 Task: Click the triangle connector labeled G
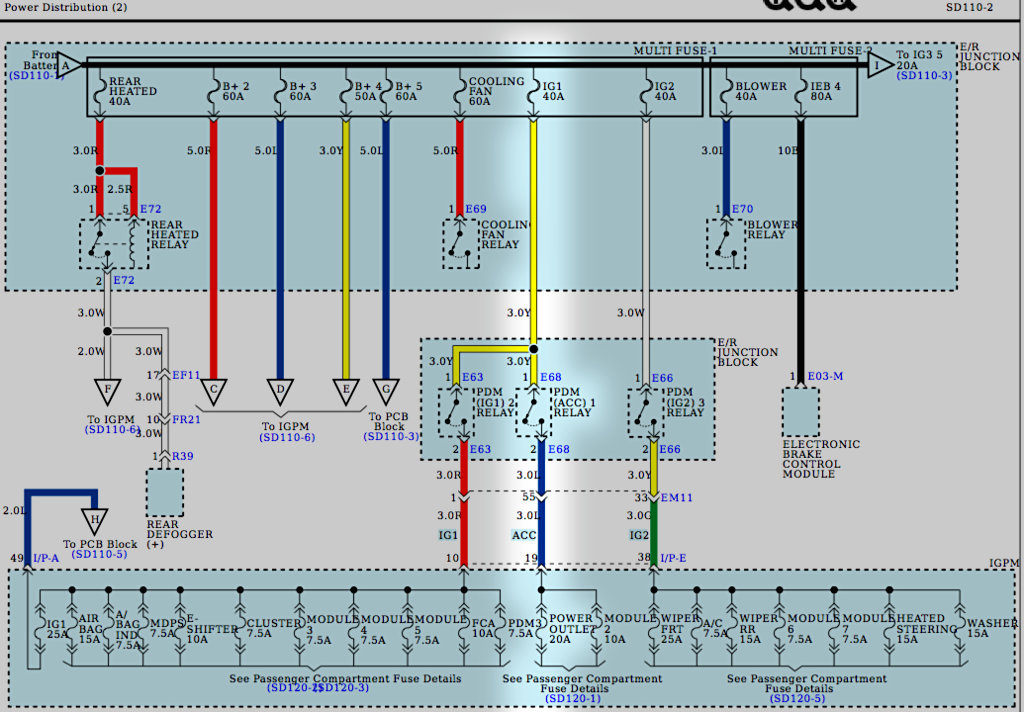coord(385,387)
